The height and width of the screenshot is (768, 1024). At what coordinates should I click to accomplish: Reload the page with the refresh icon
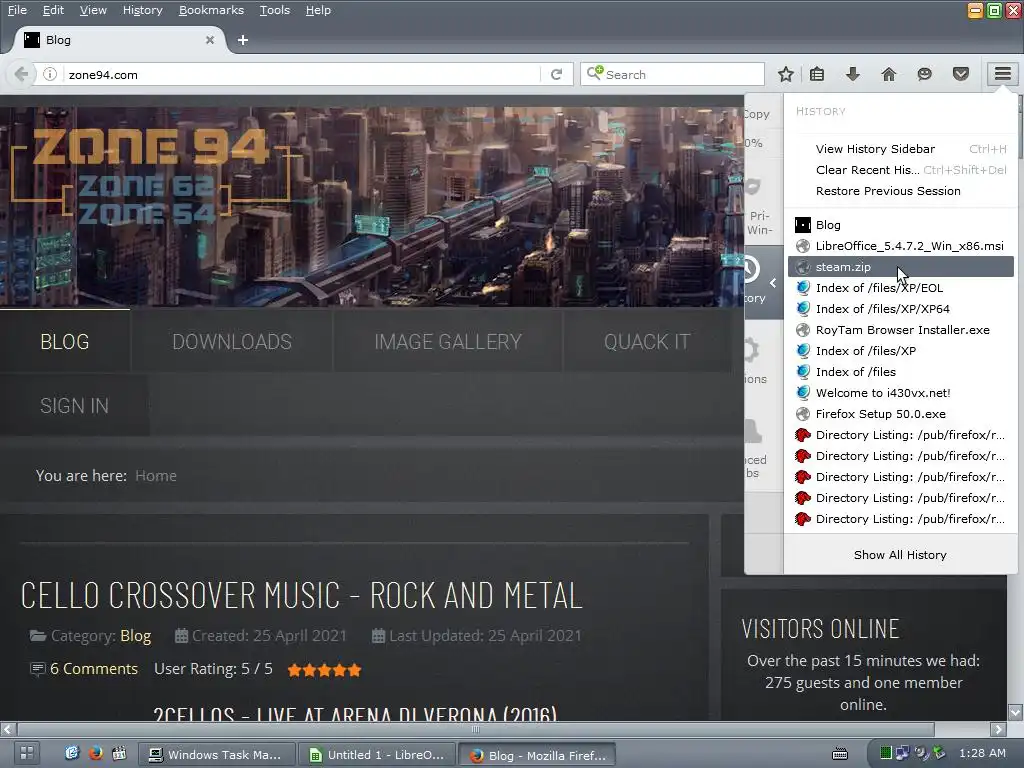click(x=556, y=74)
